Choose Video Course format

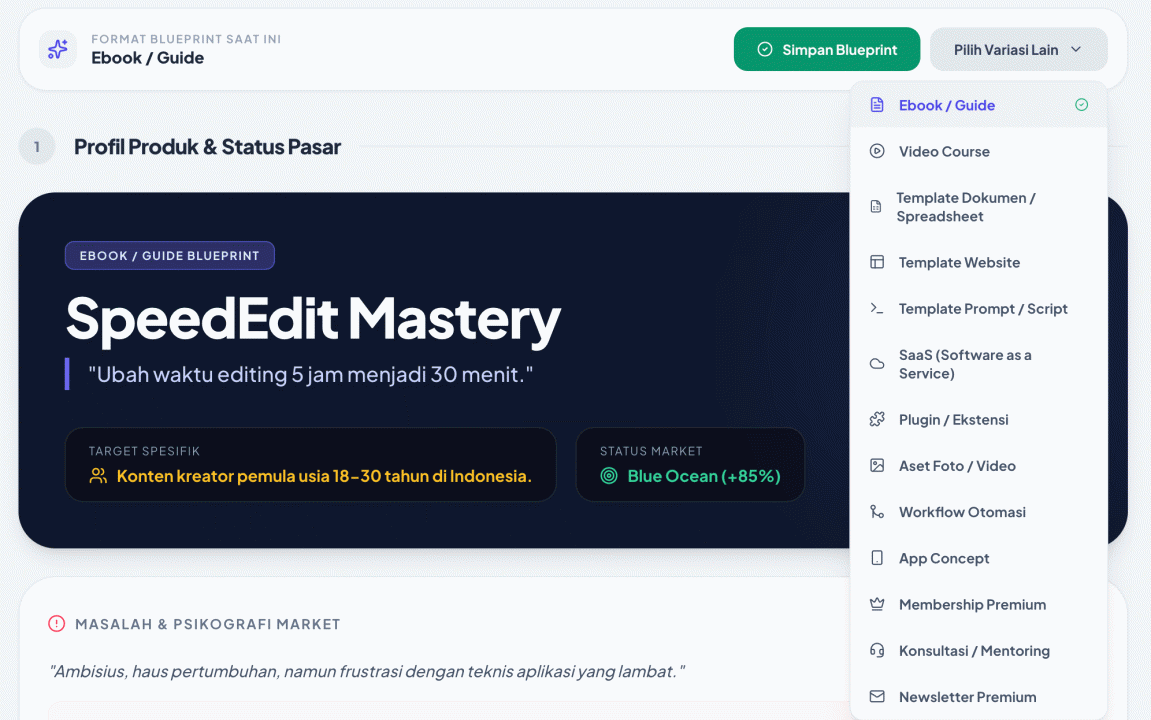point(978,151)
